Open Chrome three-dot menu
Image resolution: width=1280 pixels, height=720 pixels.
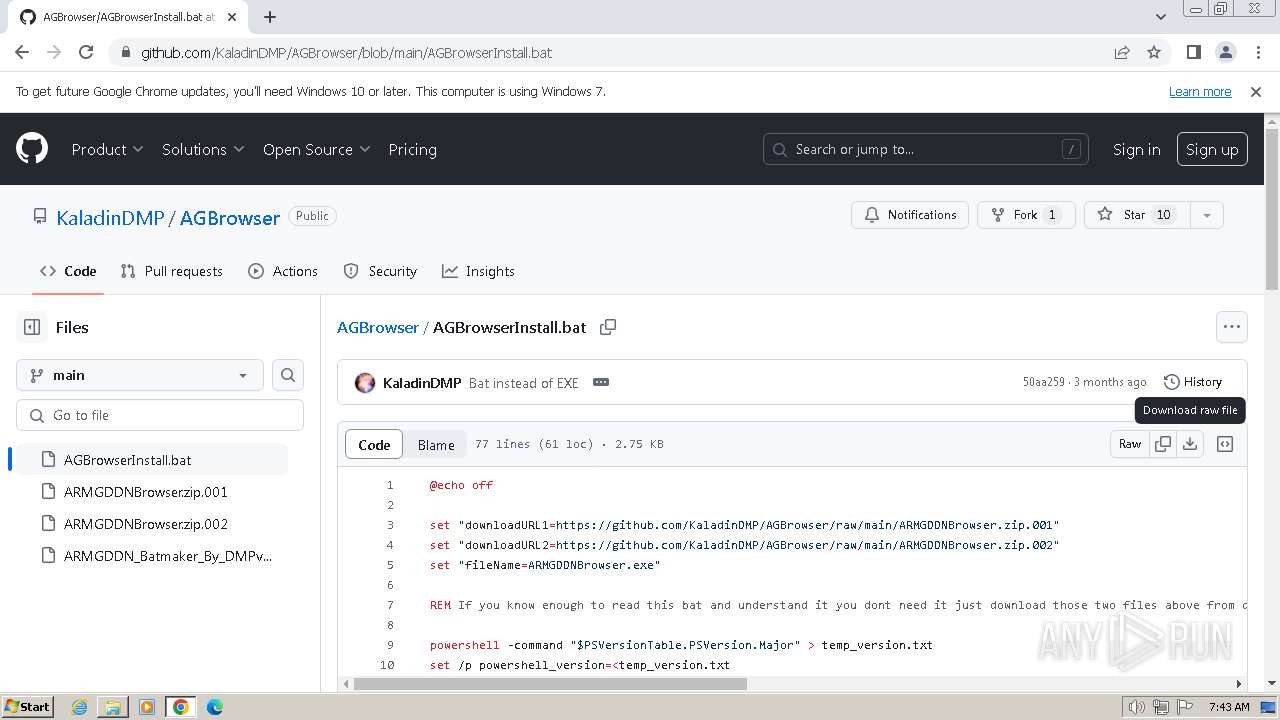1256,52
